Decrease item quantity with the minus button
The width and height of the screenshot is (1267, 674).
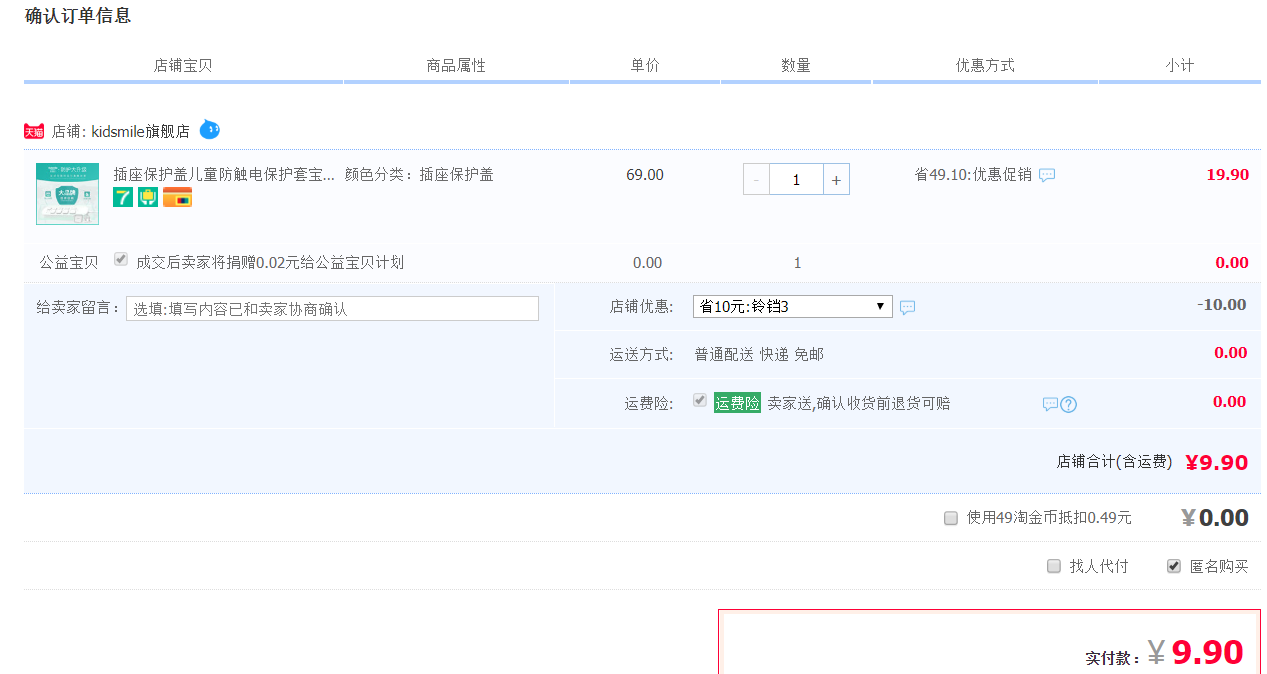pyautogui.click(x=756, y=179)
